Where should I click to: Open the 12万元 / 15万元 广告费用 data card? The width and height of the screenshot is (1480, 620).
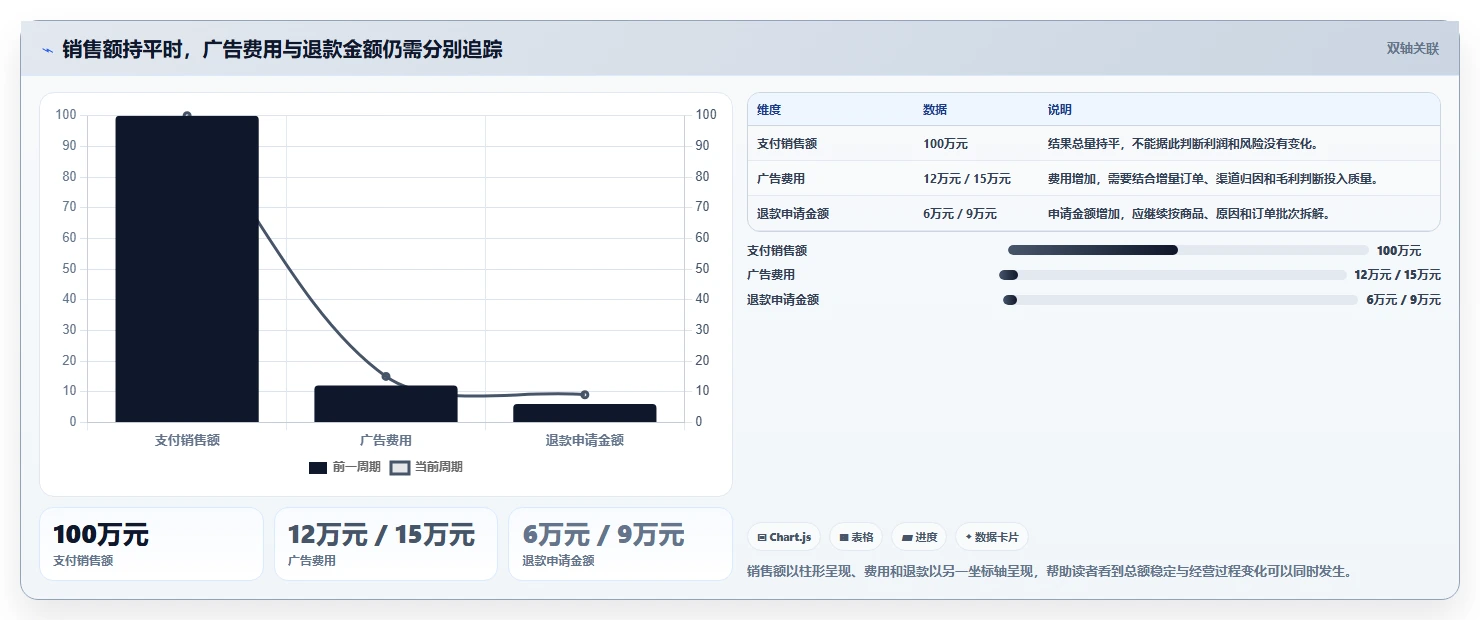(386, 544)
